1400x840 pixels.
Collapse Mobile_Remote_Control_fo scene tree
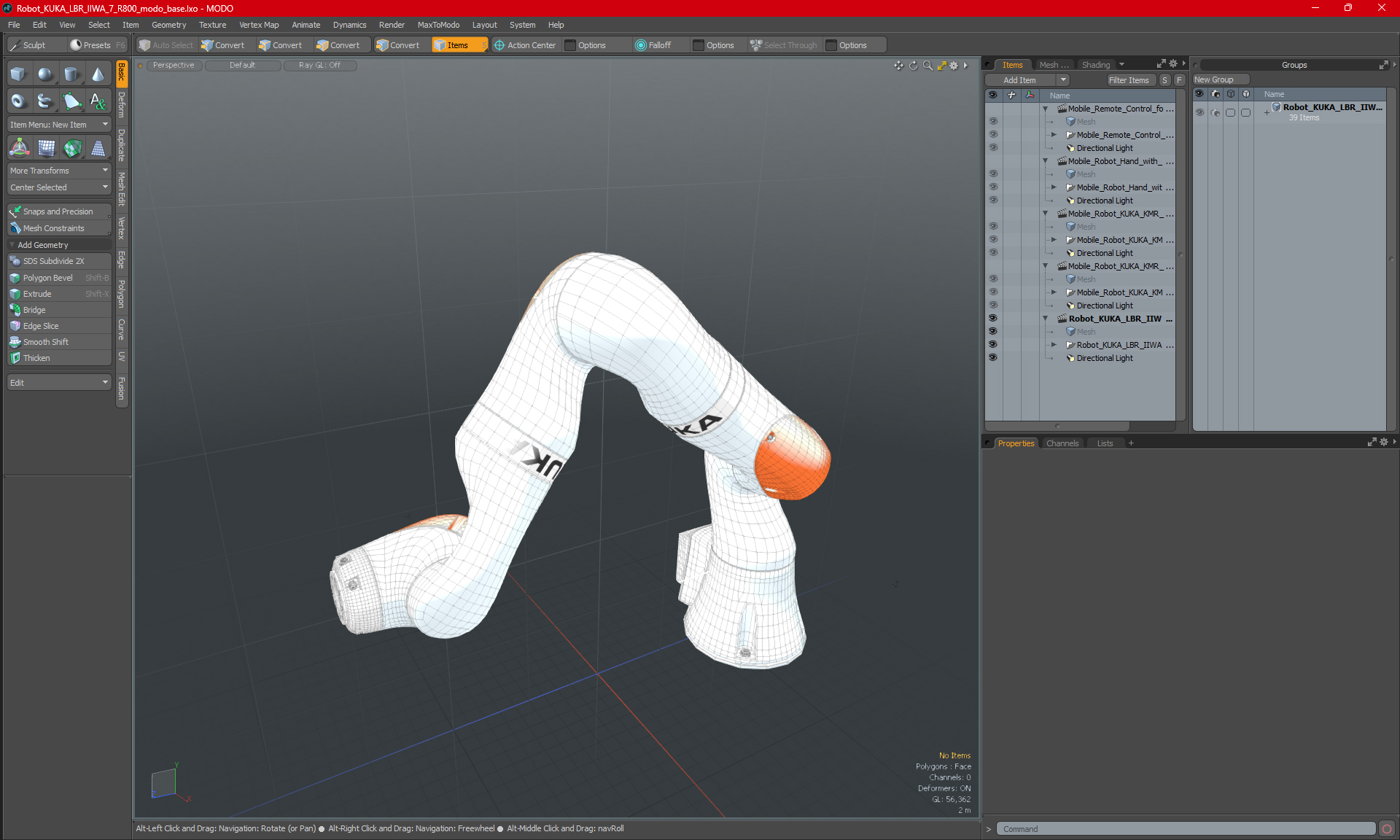(1045, 109)
